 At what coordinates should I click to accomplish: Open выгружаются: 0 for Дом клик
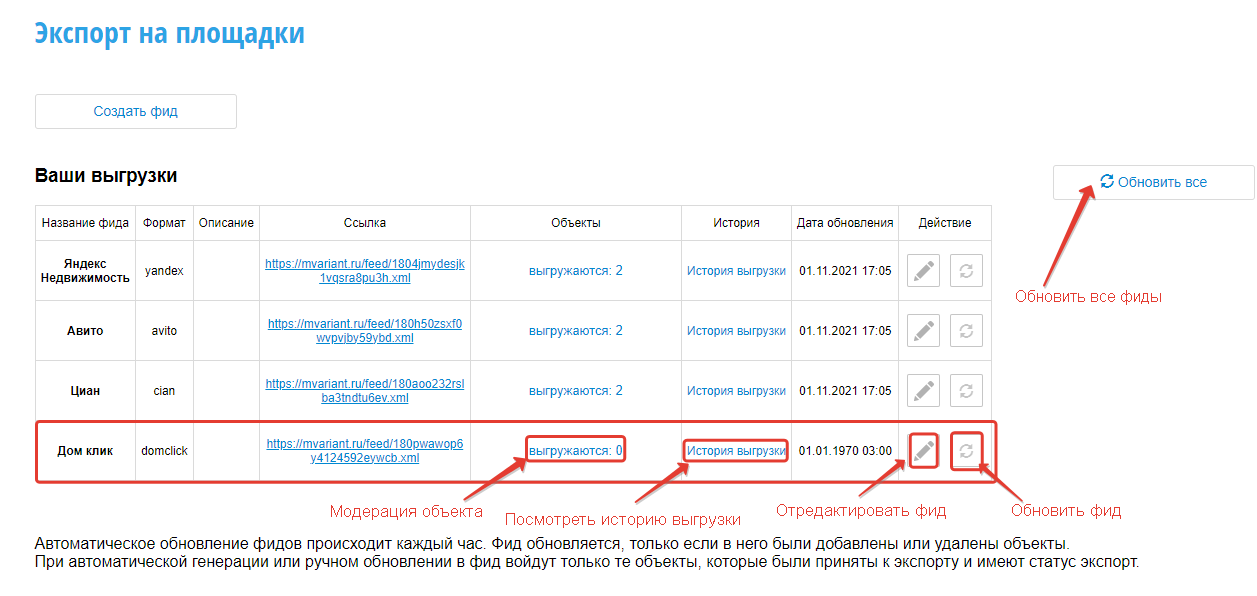point(576,451)
